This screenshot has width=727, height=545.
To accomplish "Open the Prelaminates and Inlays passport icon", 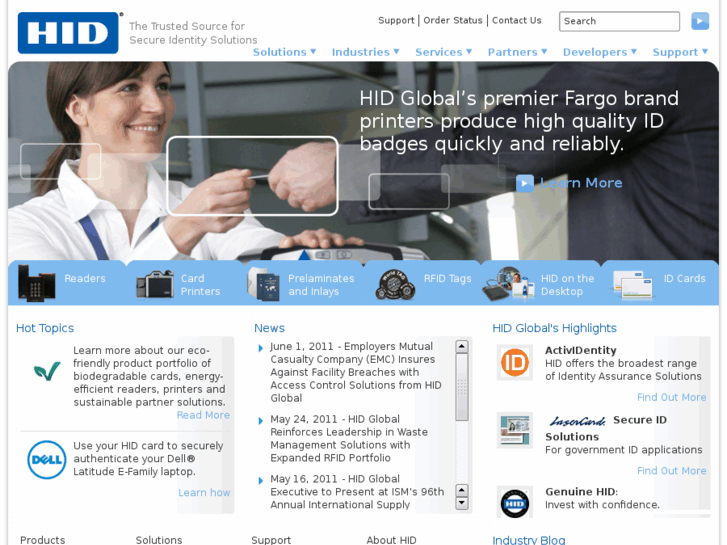I will [x=263, y=284].
